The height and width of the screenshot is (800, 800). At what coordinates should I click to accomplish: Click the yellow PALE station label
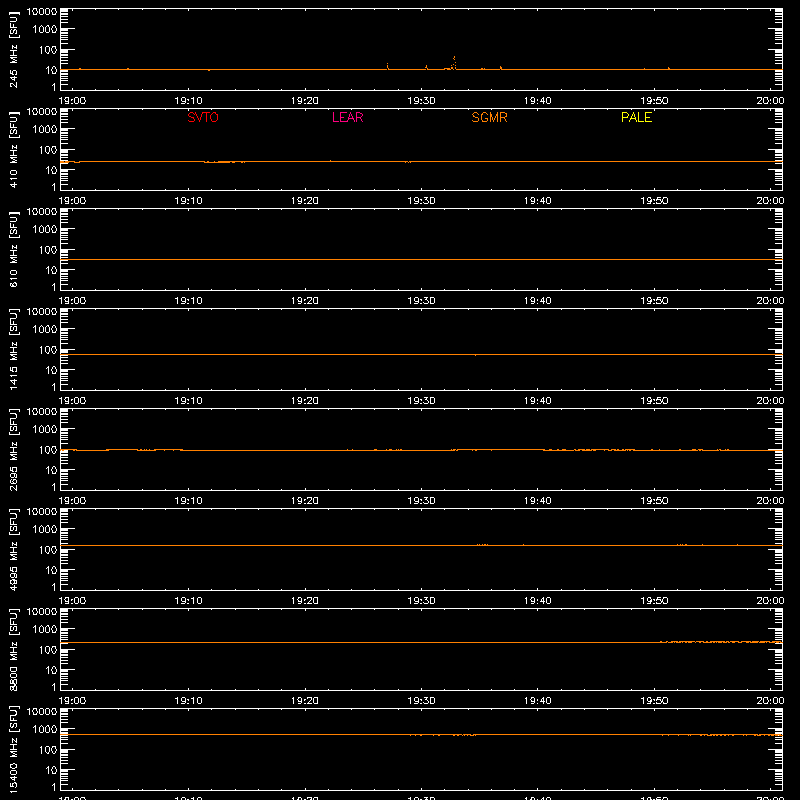click(x=636, y=117)
